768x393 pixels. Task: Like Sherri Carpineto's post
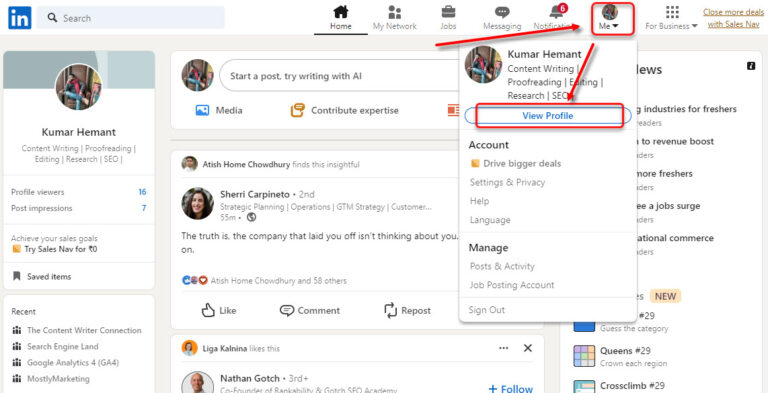[219, 310]
